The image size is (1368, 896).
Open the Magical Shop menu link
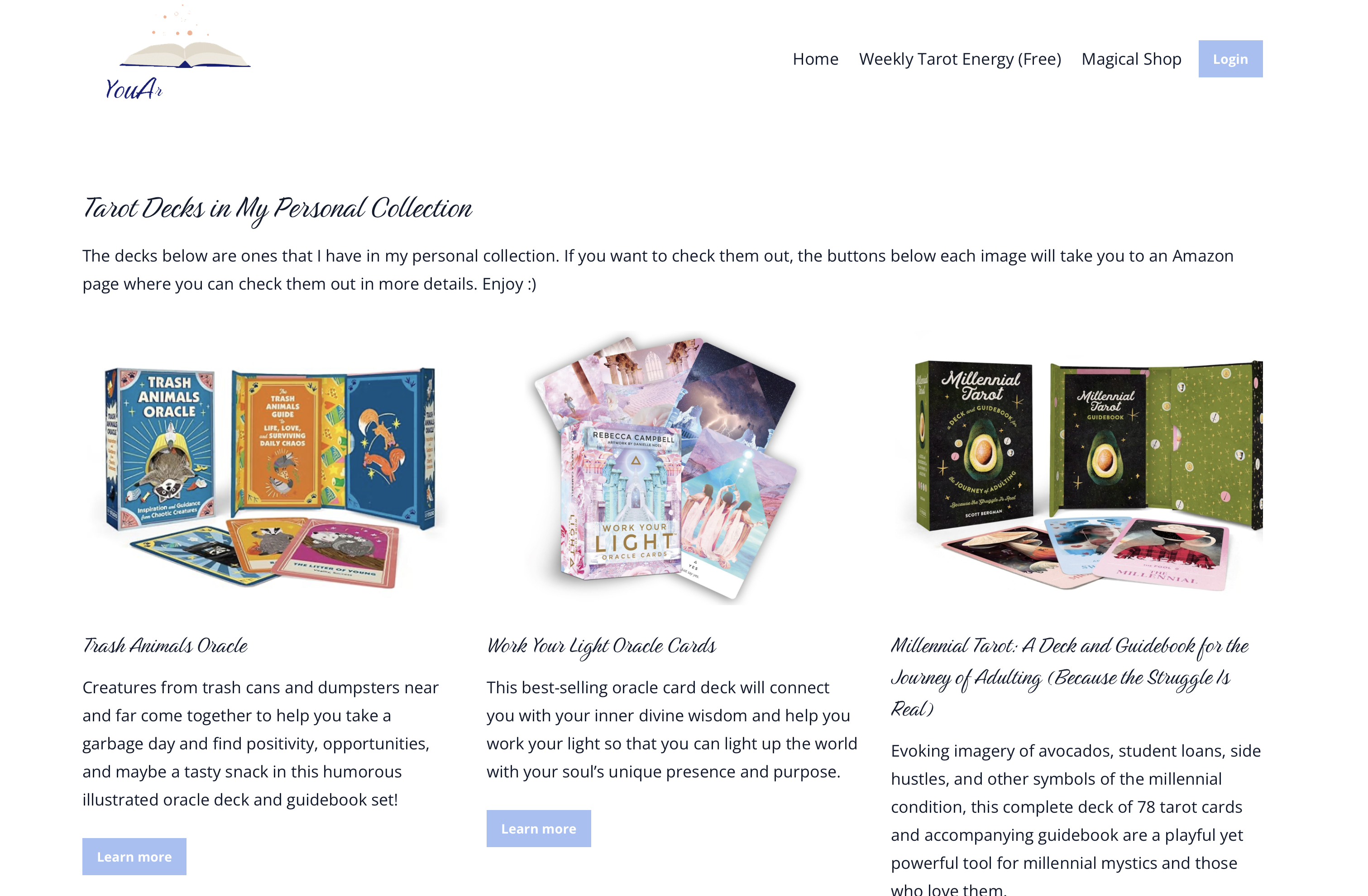(x=1131, y=59)
